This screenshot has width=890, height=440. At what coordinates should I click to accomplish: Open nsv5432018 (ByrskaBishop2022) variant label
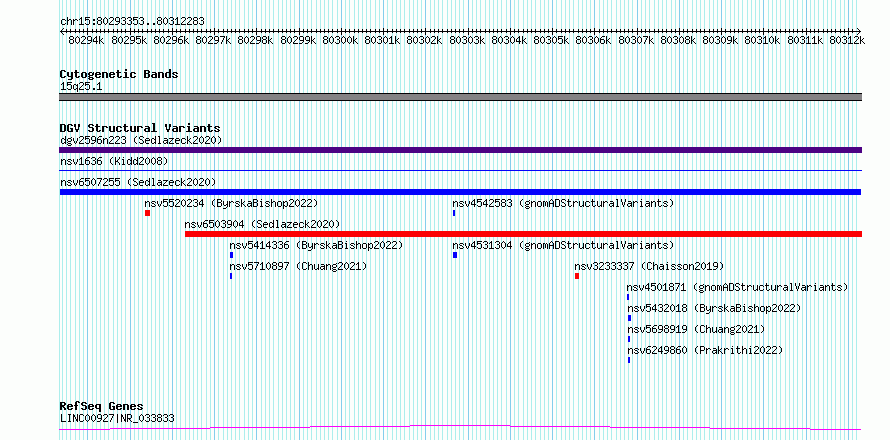coord(714,308)
